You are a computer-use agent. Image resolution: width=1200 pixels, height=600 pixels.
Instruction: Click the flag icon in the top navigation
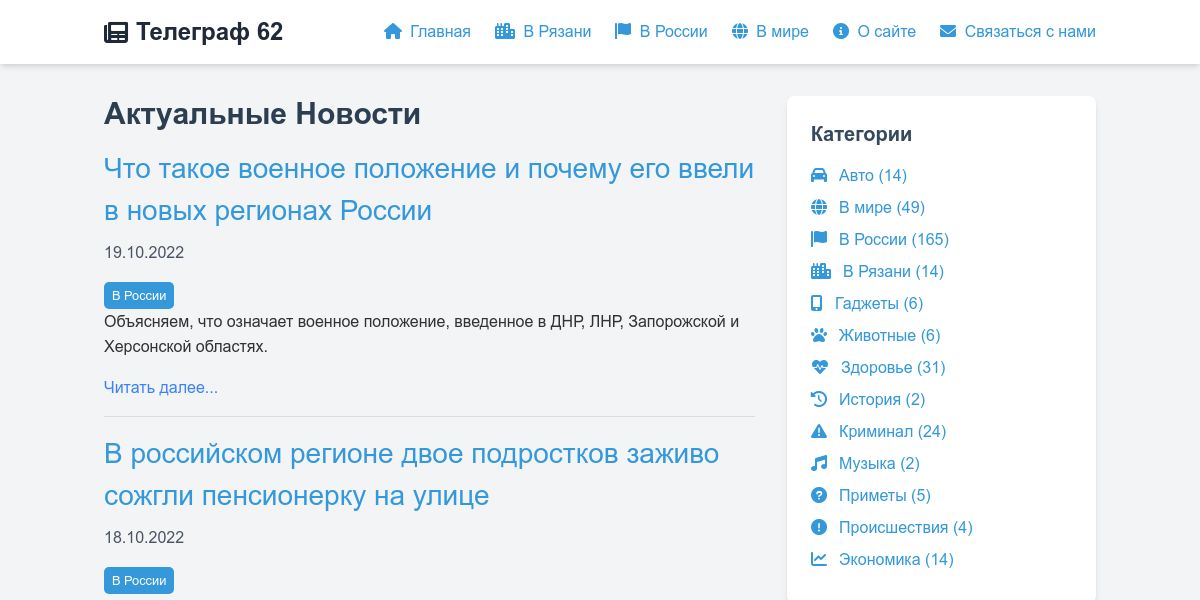(x=623, y=31)
